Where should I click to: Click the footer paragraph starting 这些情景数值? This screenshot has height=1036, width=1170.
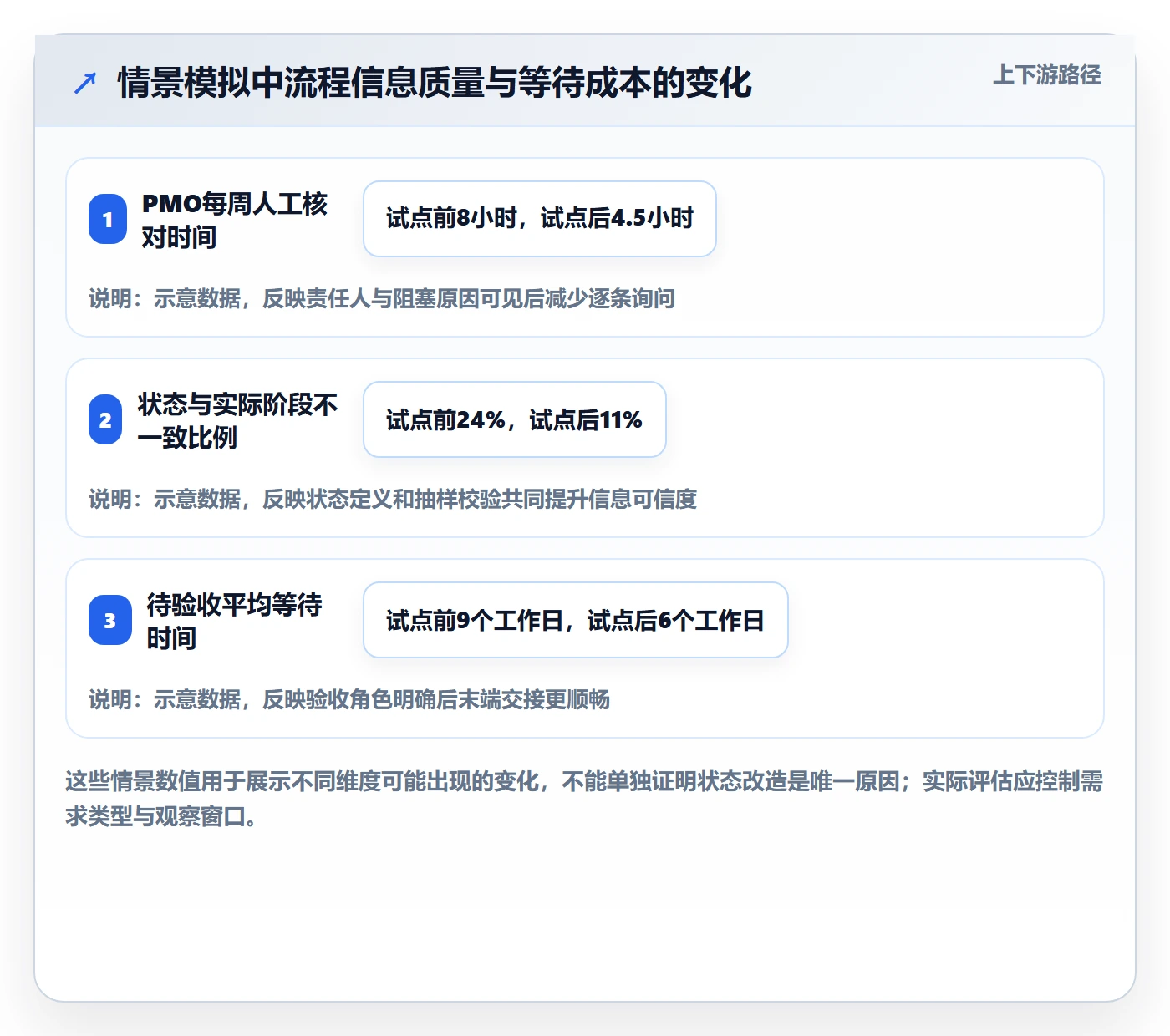(x=584, y=799)
